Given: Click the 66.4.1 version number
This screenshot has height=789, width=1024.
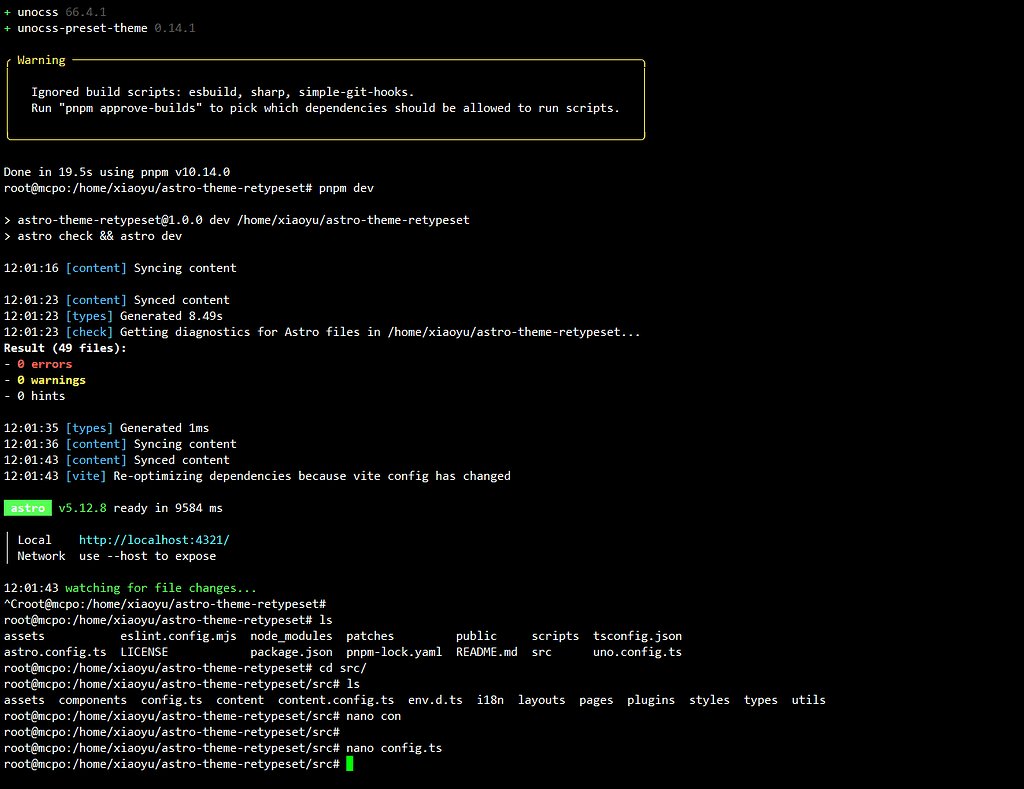Looking at the screenshot, I should (86, 12).
